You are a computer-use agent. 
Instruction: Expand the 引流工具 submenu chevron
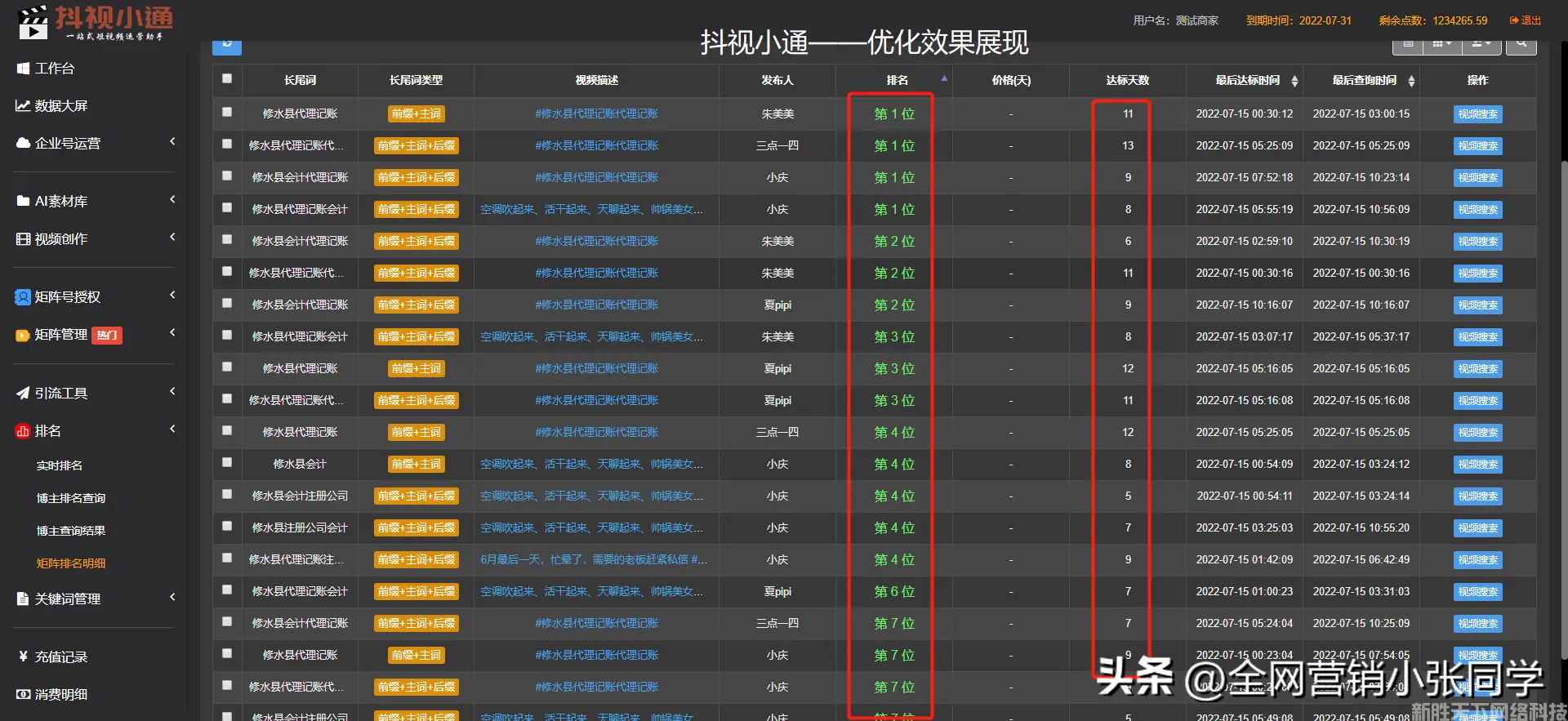pyautogui.click(x=172, y=392)
